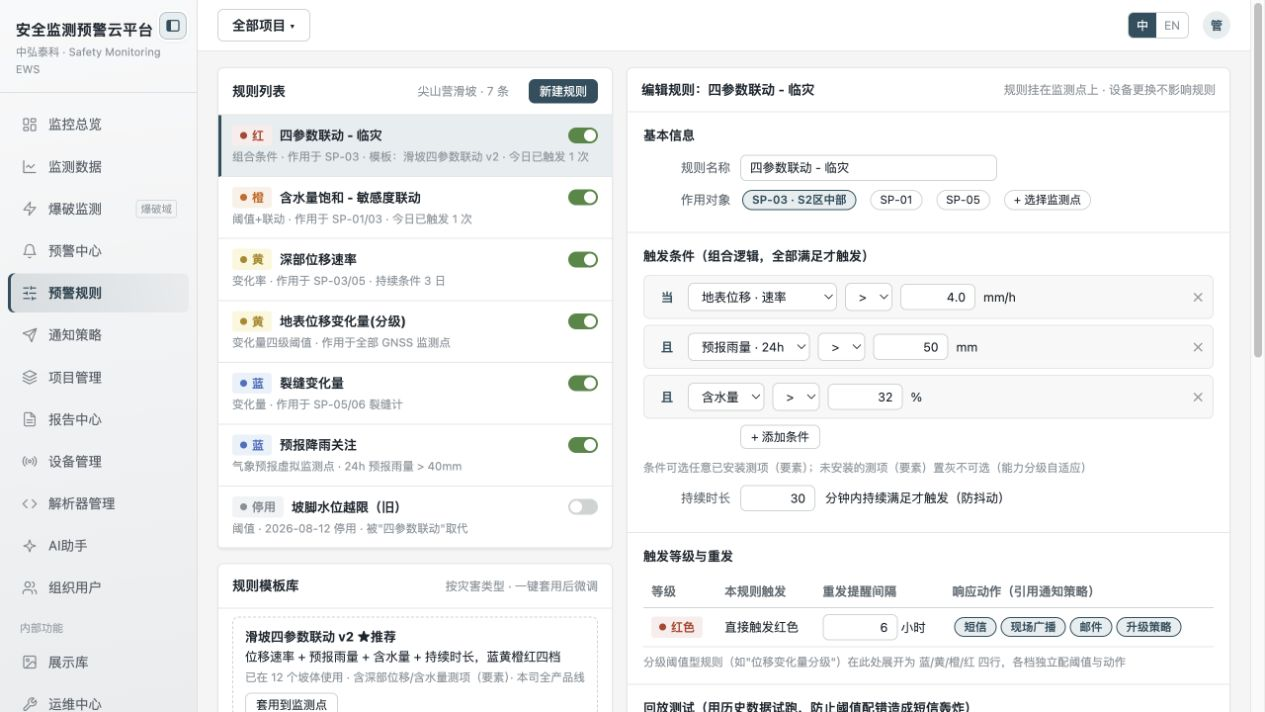Open user avatar 管 menu

1216,26
